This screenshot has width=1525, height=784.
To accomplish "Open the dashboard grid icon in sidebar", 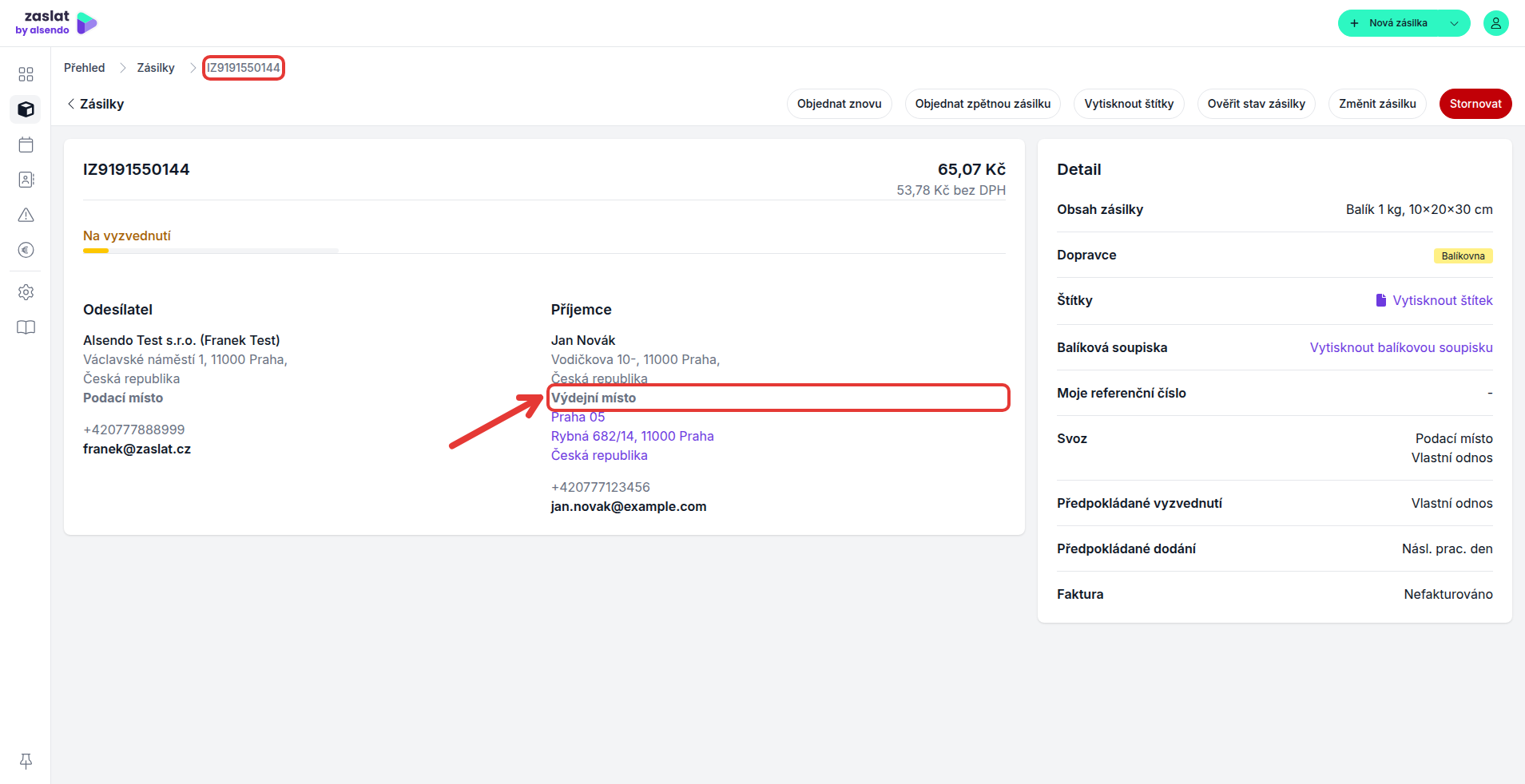I will (x=26, y=74).
